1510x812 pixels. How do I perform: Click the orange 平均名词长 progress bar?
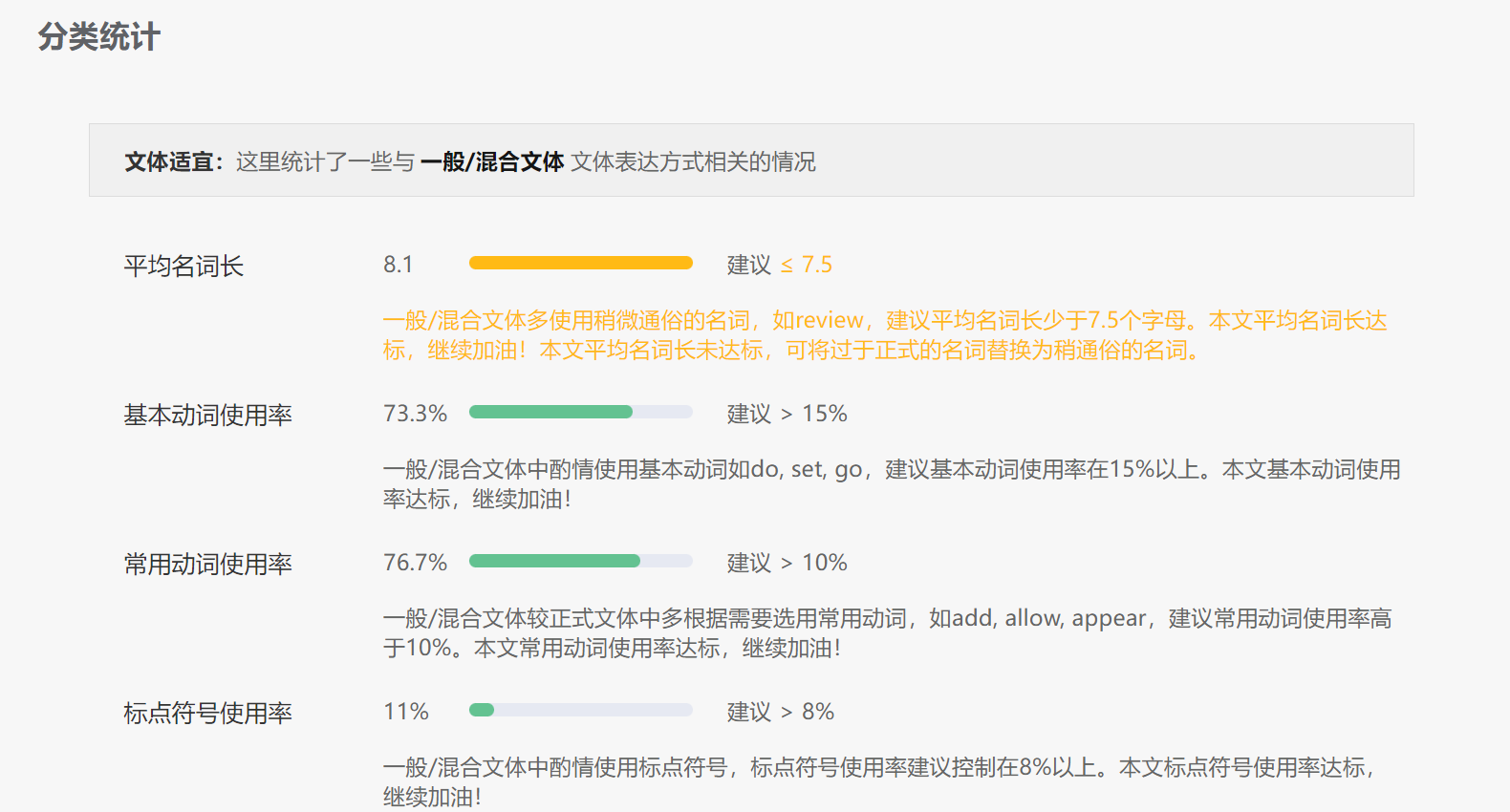pos(580,263)
